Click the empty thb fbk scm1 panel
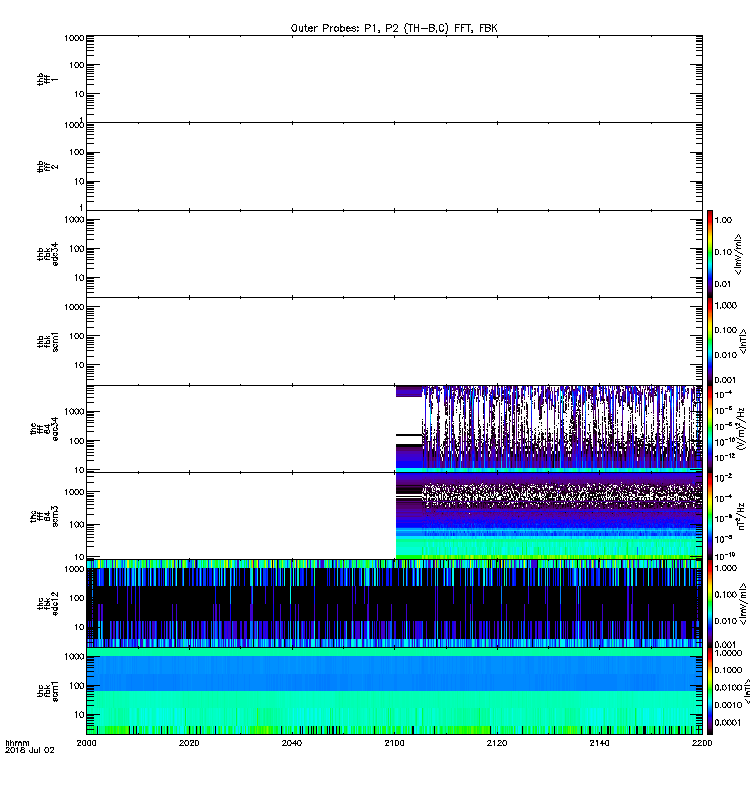This screenshot has height=800, width=750. (393, 341)
